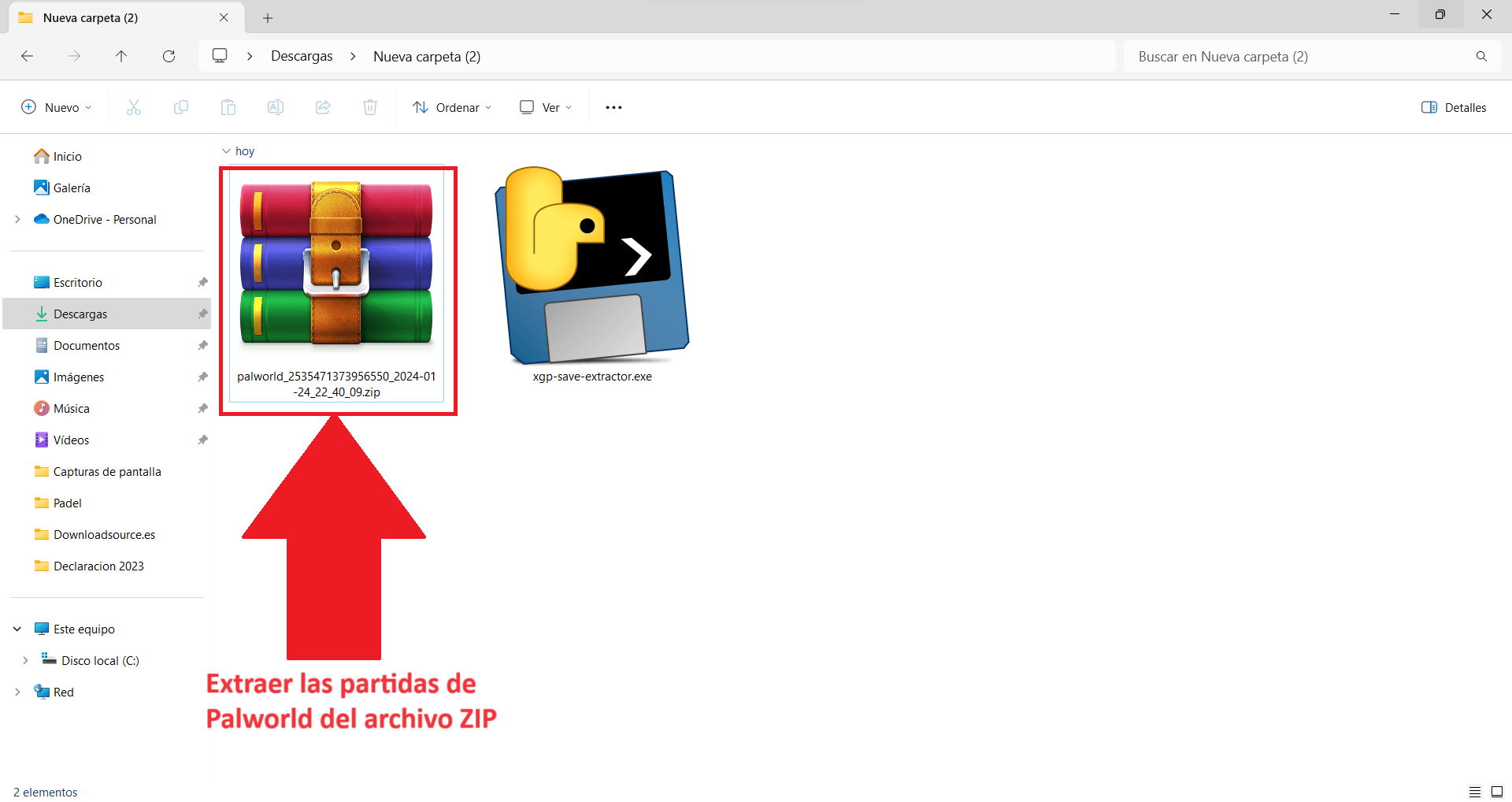
Task: Expand OneDrive - Personal tree node
Action: [17, 219]
